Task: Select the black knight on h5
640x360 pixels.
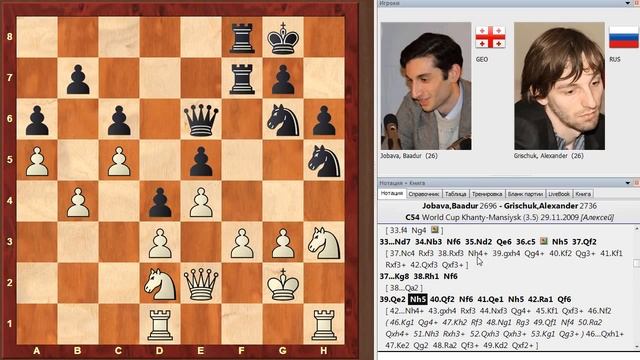Action: point(324,160)
